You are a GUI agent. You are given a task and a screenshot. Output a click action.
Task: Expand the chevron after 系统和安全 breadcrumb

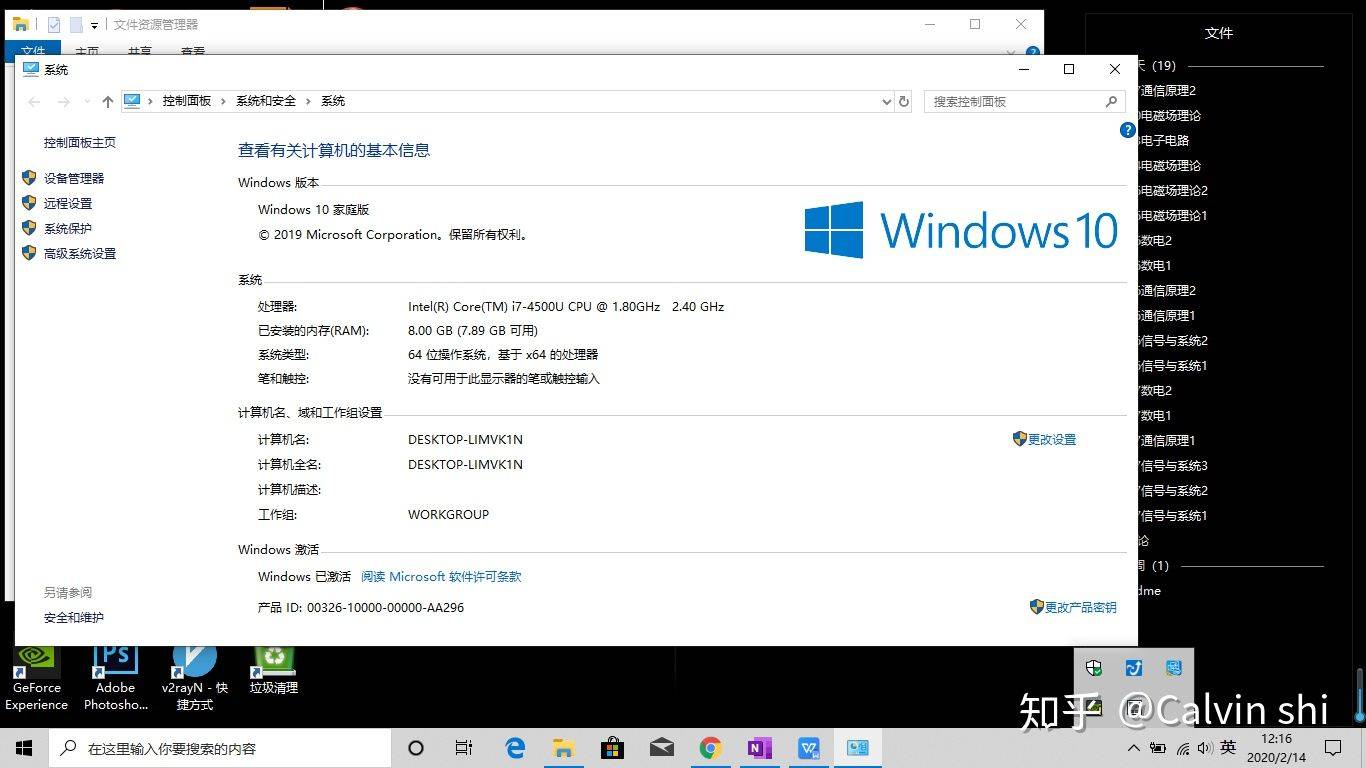tap(309, 101)
